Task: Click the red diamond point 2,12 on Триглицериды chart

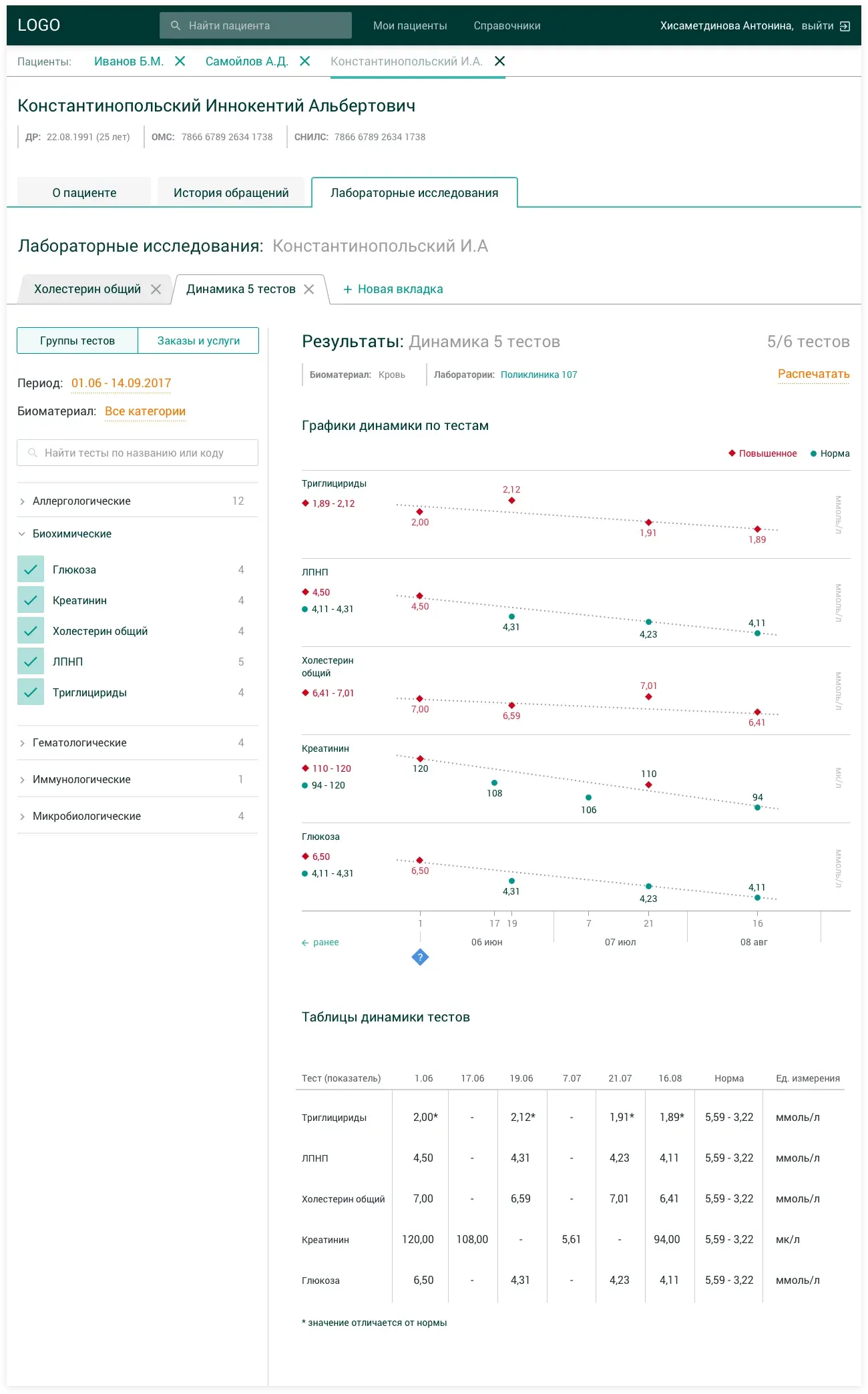Action: pos(511,500)
